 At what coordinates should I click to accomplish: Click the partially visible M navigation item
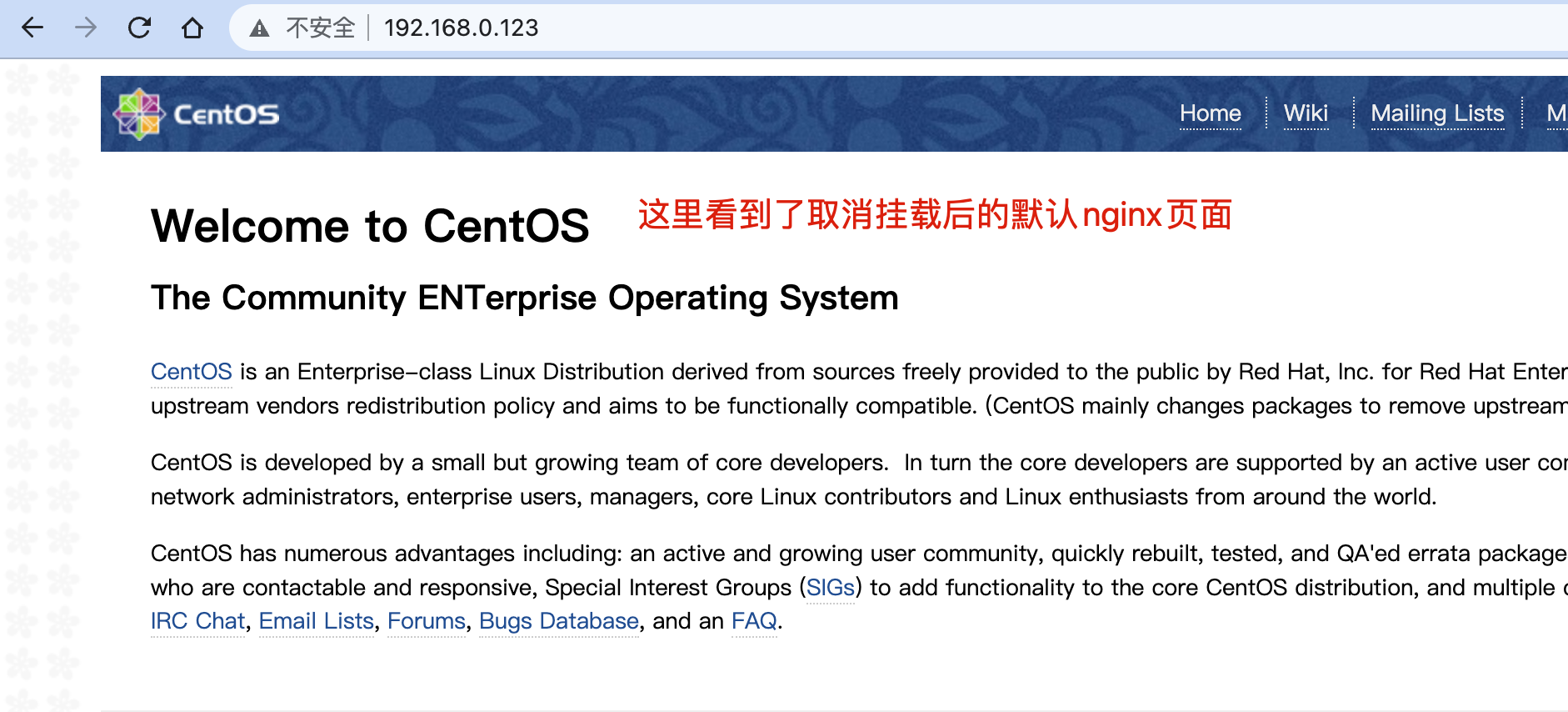click(1556, 113)
